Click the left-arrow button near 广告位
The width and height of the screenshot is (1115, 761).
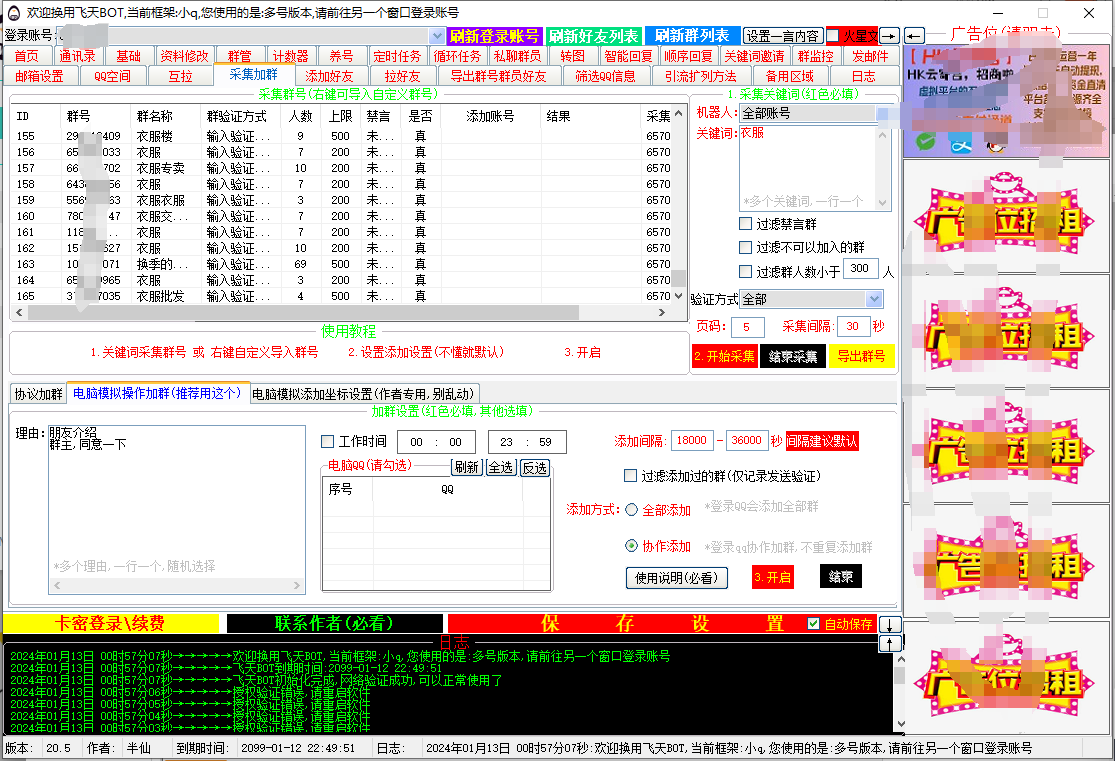click(x=914, y=36)
